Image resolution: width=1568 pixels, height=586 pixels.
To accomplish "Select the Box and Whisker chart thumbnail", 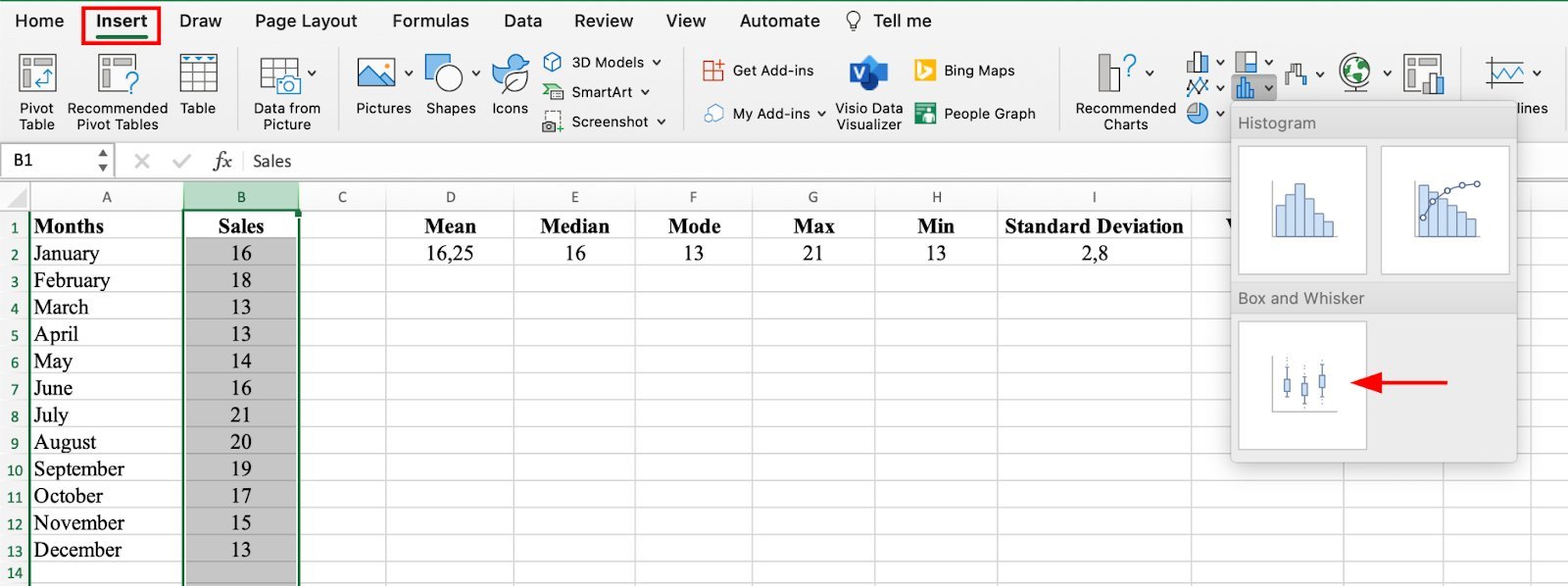I will click(x=1301, y=385).
